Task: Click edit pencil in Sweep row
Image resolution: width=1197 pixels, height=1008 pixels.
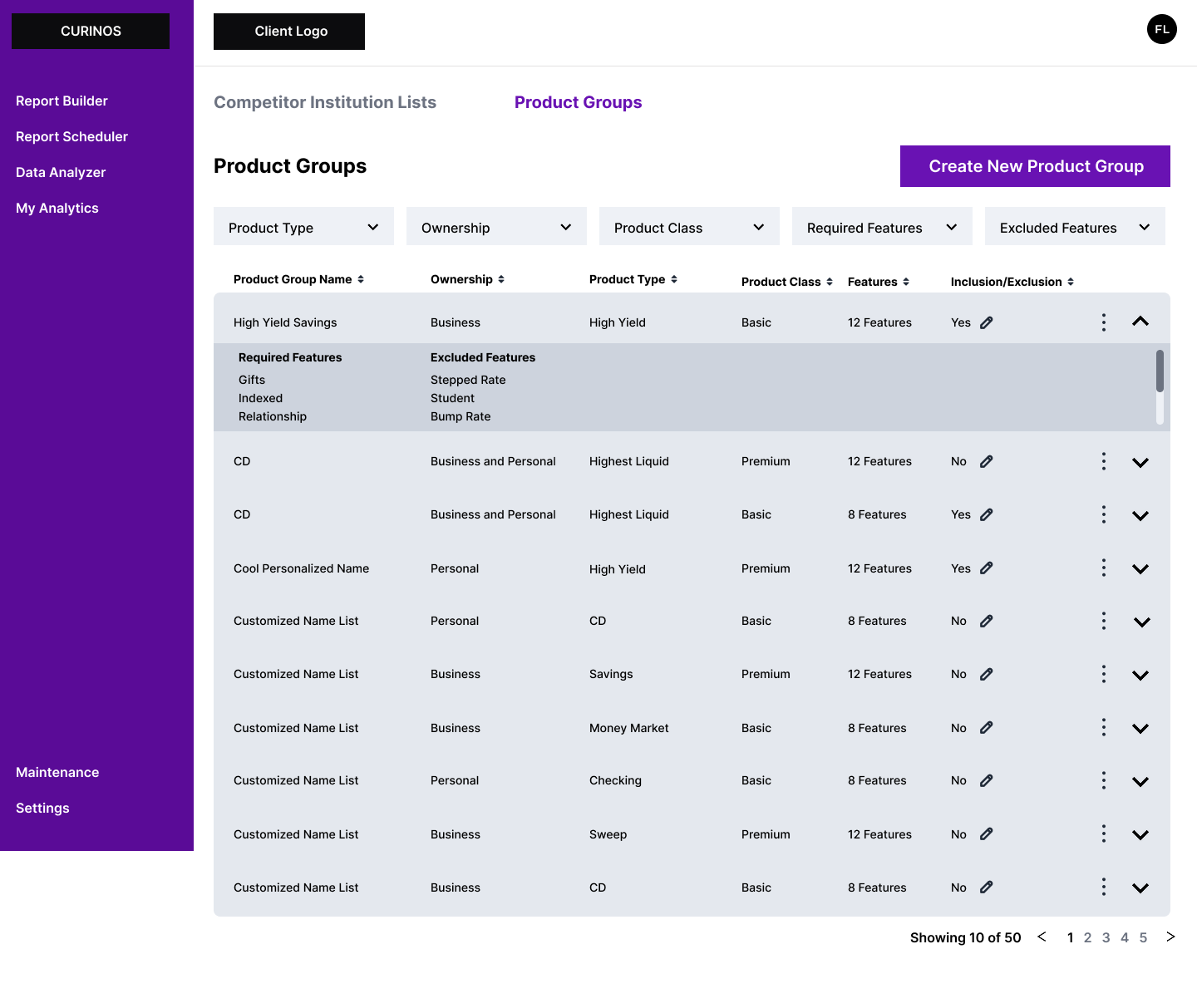Action: 987,834
